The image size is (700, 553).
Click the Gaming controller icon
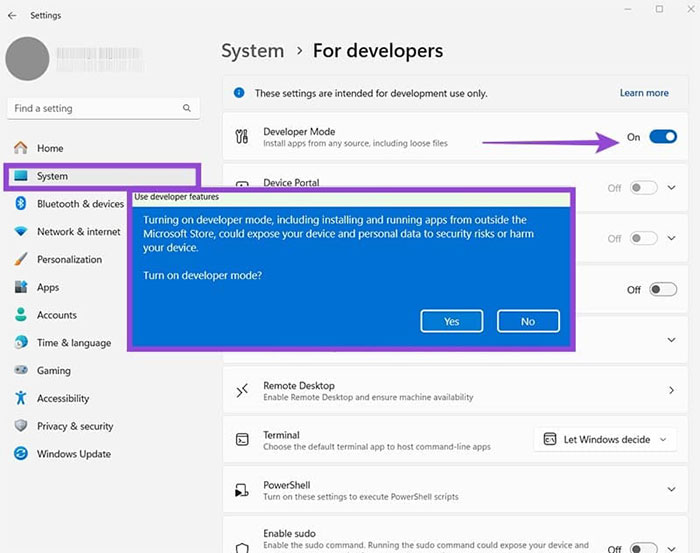tap(21, 370)
